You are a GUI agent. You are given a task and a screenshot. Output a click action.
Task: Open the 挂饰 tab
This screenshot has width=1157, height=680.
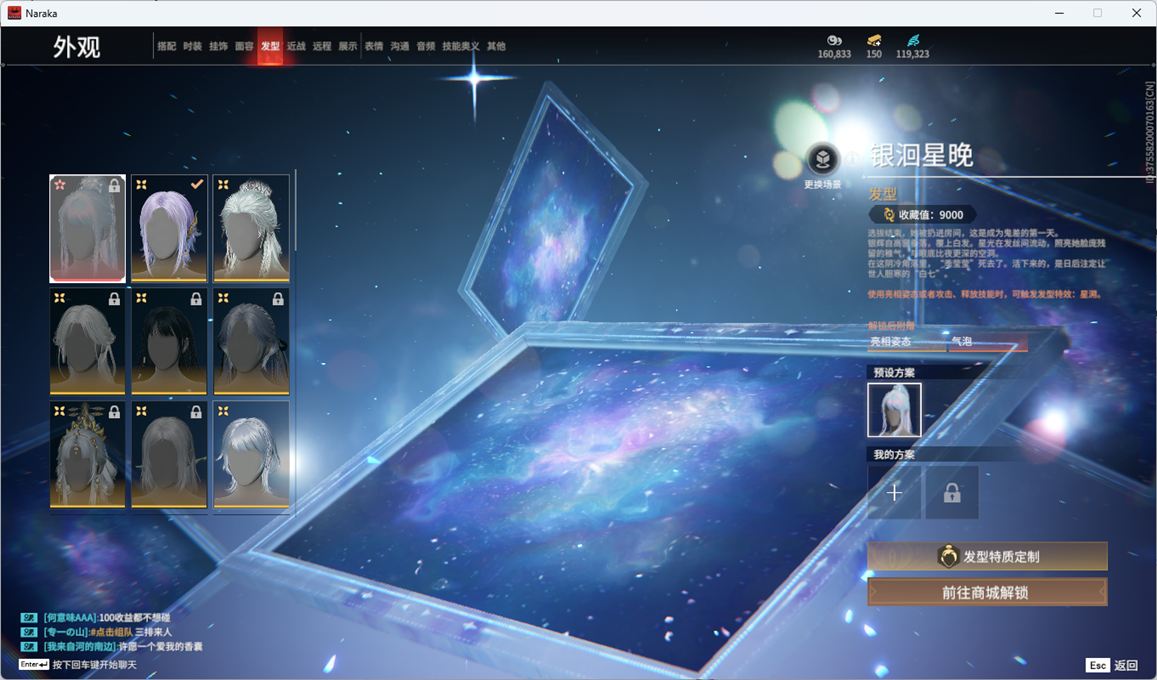[218, 46]
